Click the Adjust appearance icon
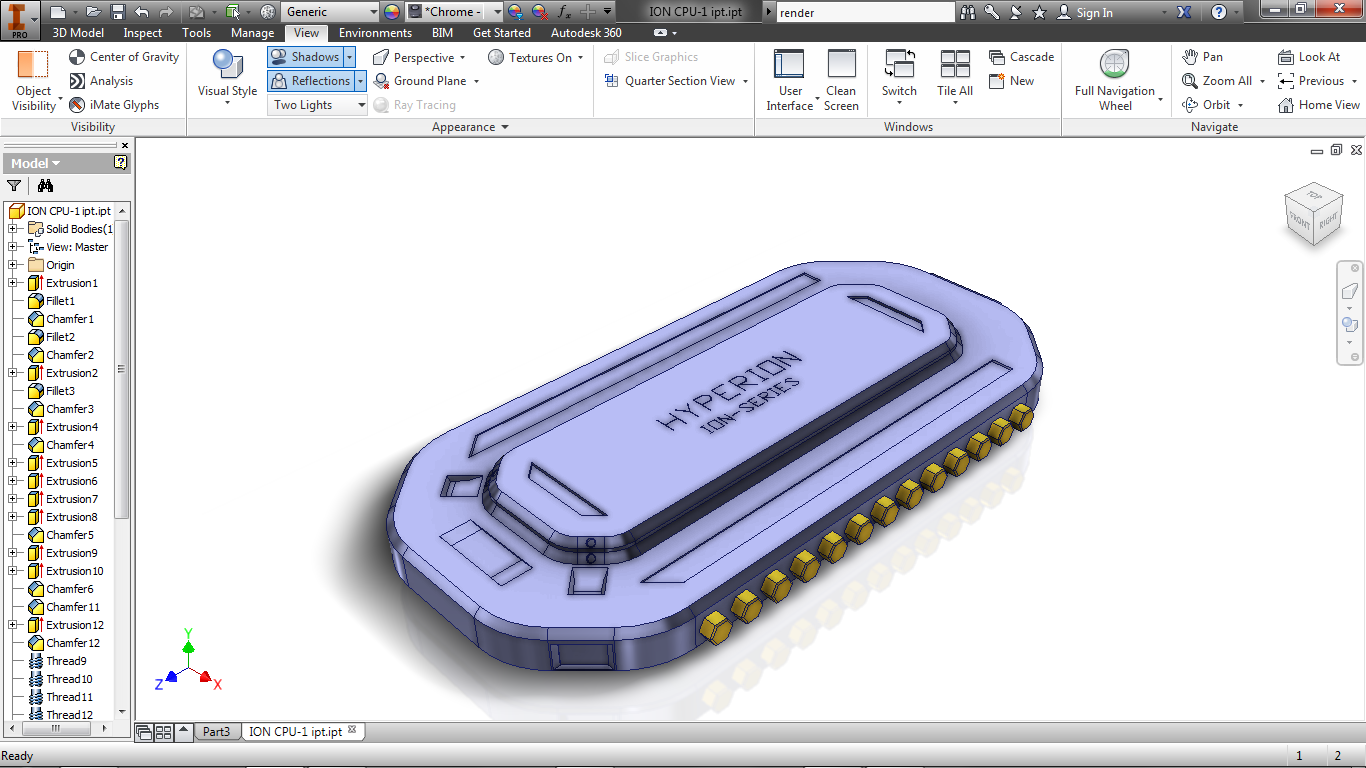The height and width of the screenshot is (768, 1366). [x=515, y=12]
